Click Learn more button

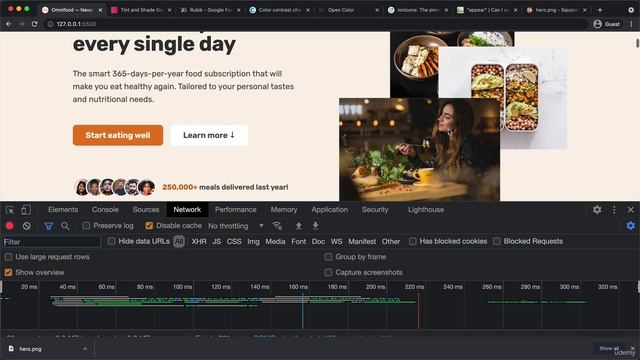point(209,135)
